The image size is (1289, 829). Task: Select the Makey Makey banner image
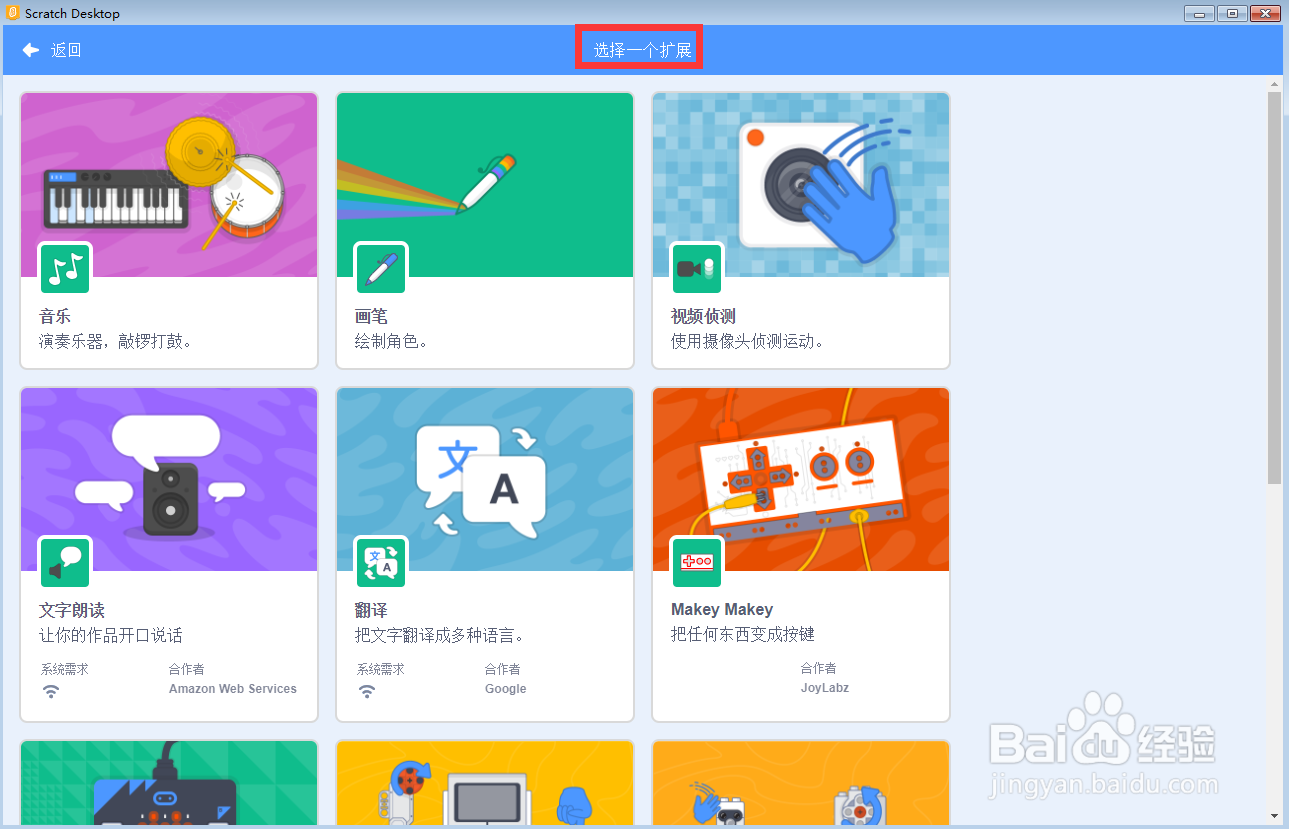pos(801,479)
